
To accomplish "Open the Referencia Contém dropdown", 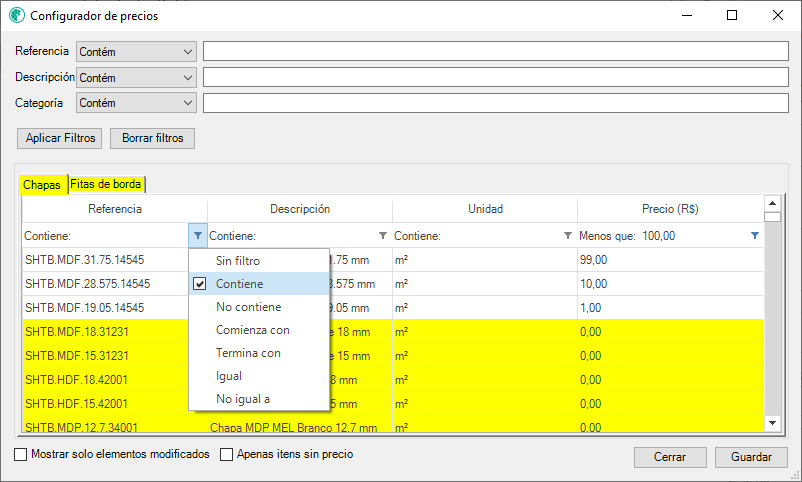I will coord(137,52).
